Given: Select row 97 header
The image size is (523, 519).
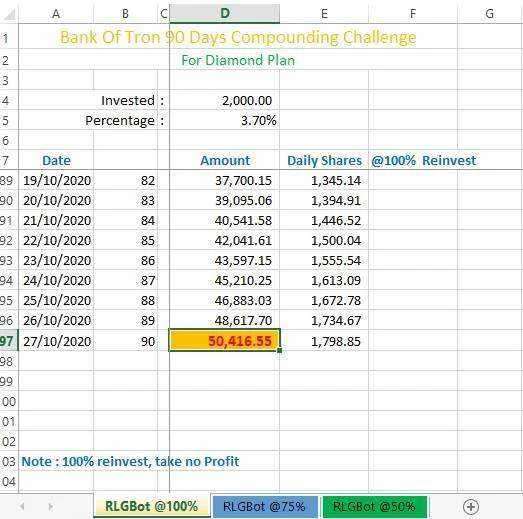Looking at the screenshot, I should point(9,341).
